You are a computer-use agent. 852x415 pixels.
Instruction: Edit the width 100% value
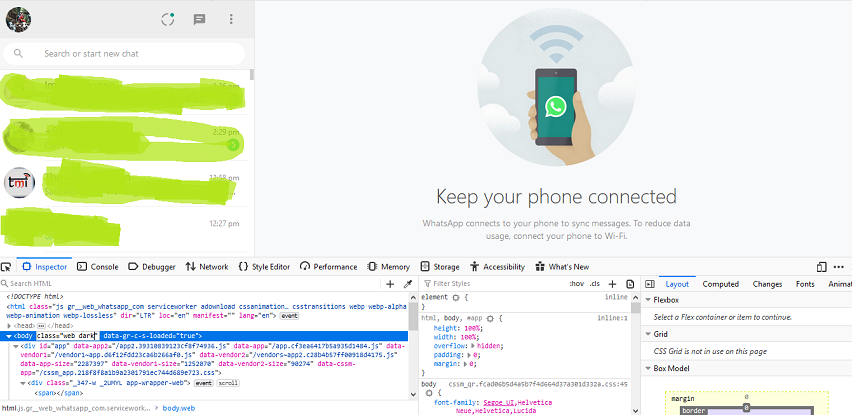(x=467, y=337)
